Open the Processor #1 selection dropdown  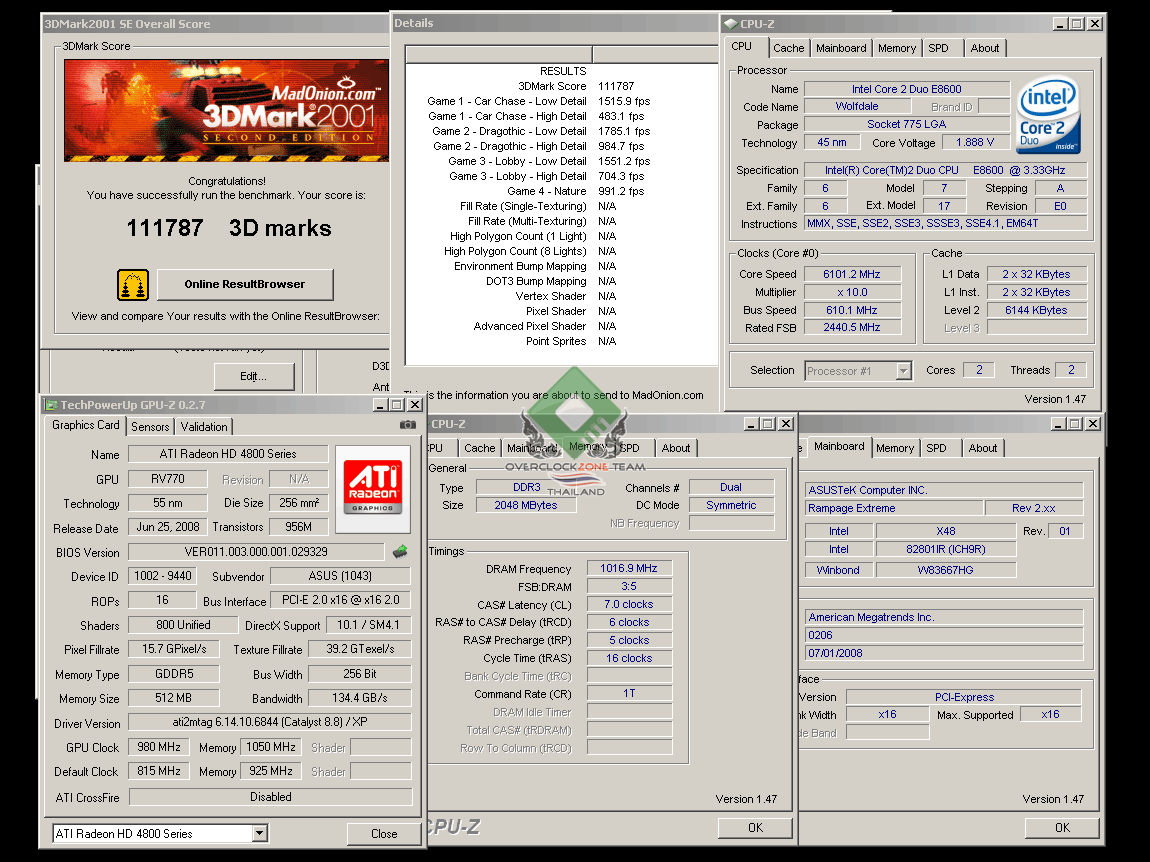coord(904,371)
